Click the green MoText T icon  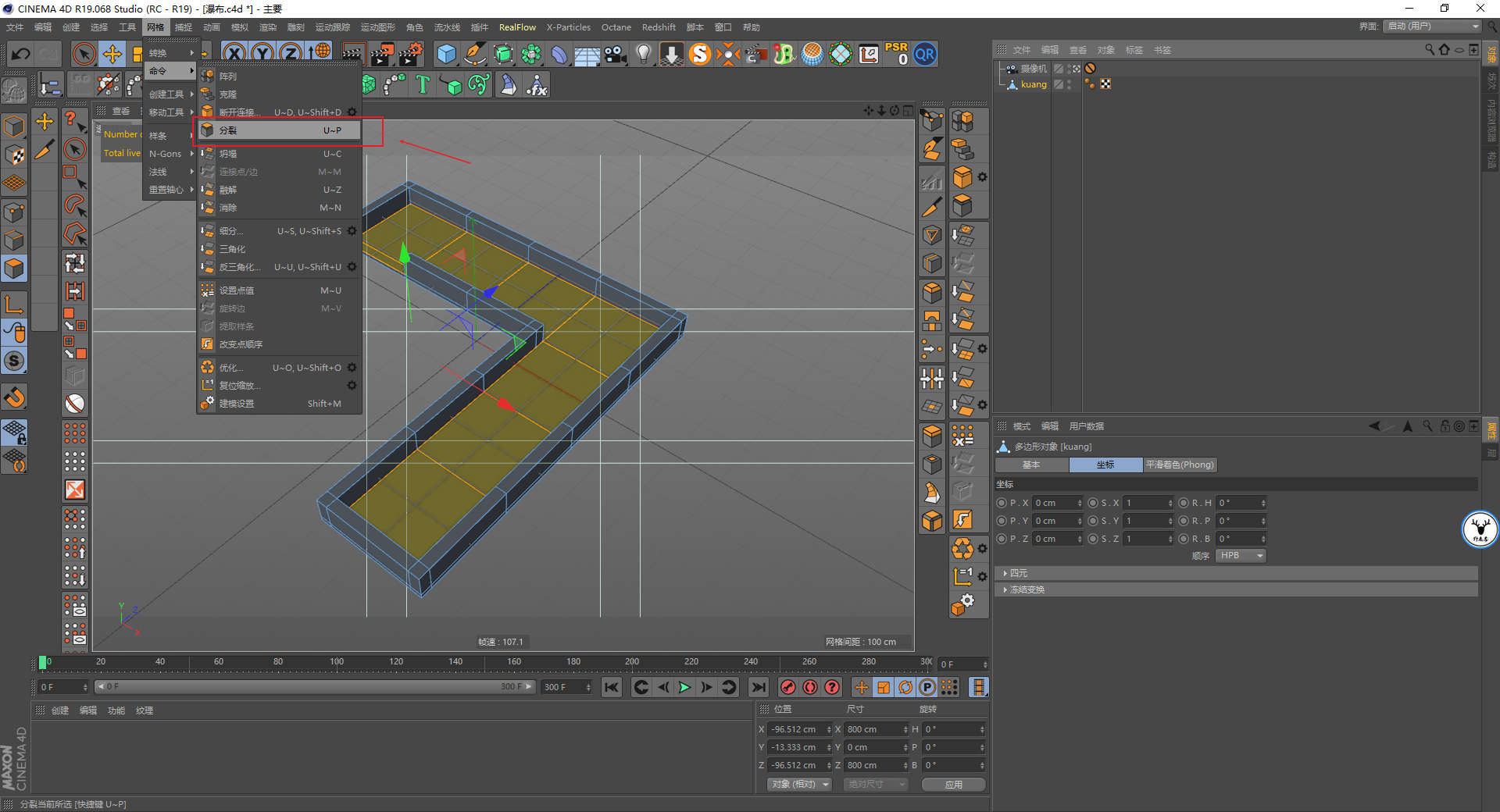tap(423, 84)
